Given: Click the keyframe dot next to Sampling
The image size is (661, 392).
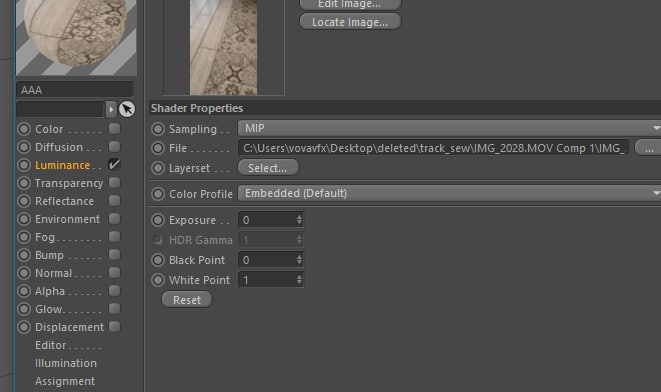Looking at the screenshot, I should pyautogui.click(x=158, y=129).
